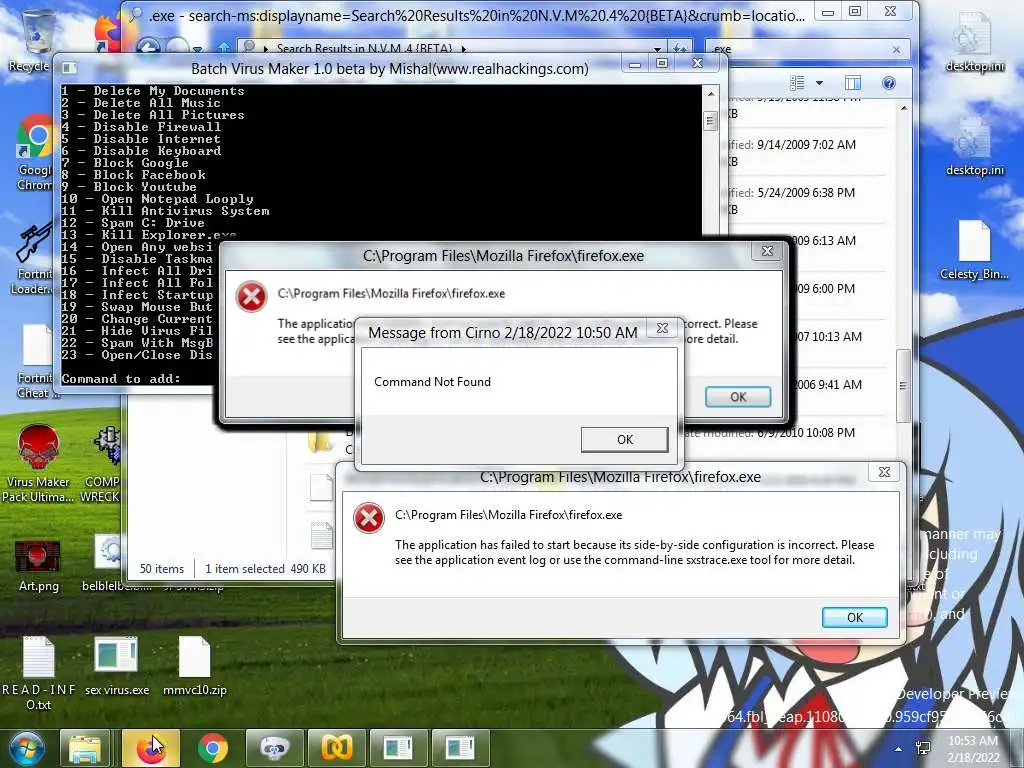
Task: Click the '1 item selected 490 KB' status text
Action: coord(265,569)
